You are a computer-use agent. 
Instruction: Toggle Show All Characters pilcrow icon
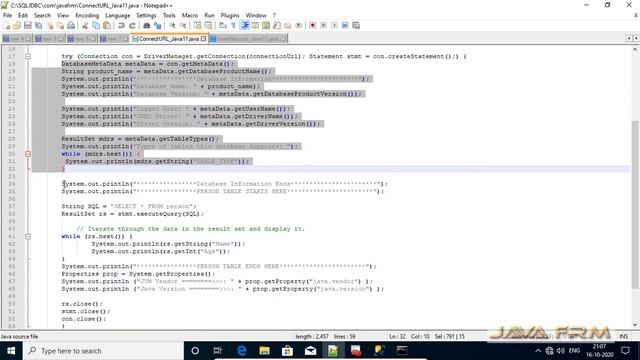click(233, 25)
